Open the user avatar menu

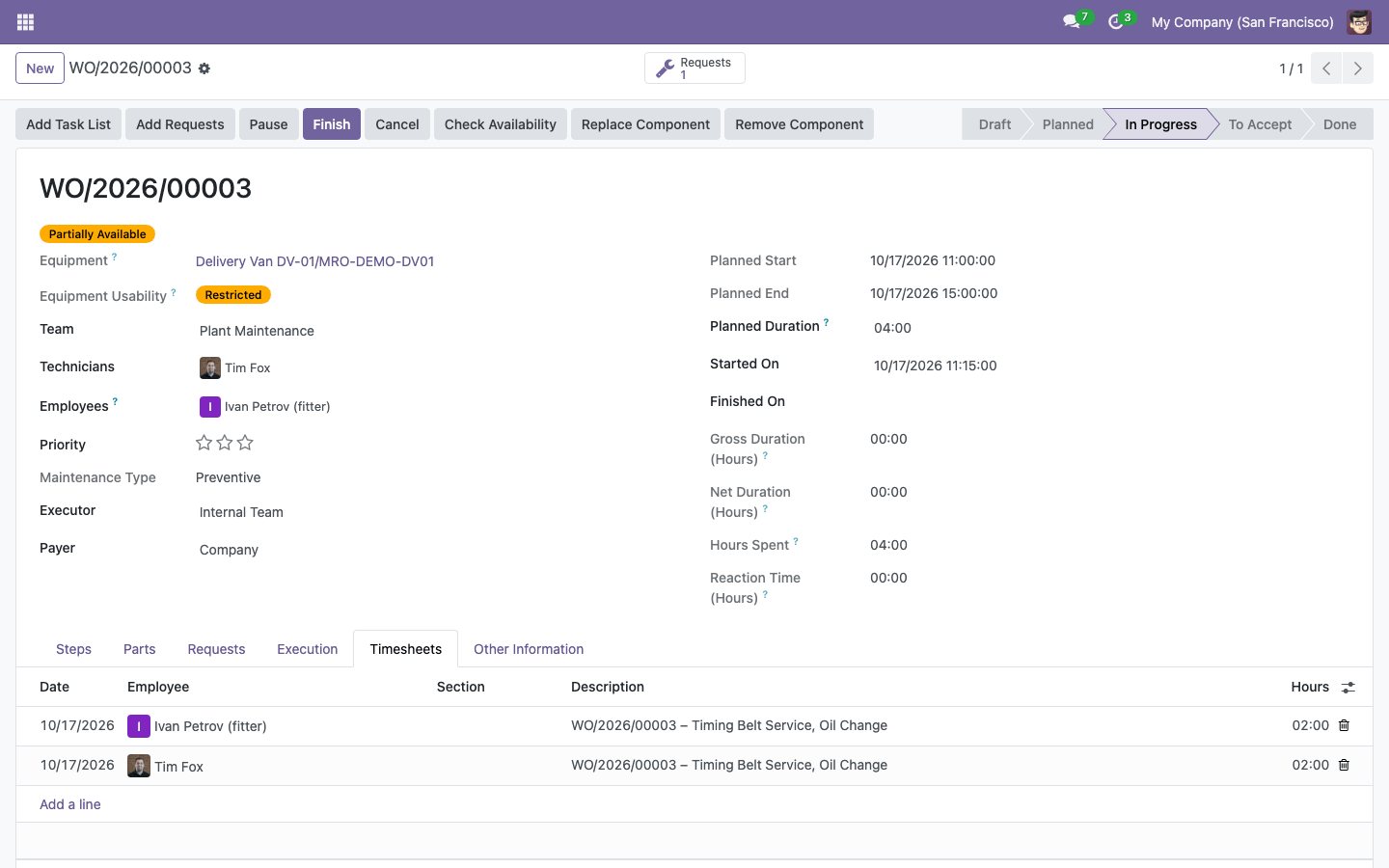point(1359,21)
